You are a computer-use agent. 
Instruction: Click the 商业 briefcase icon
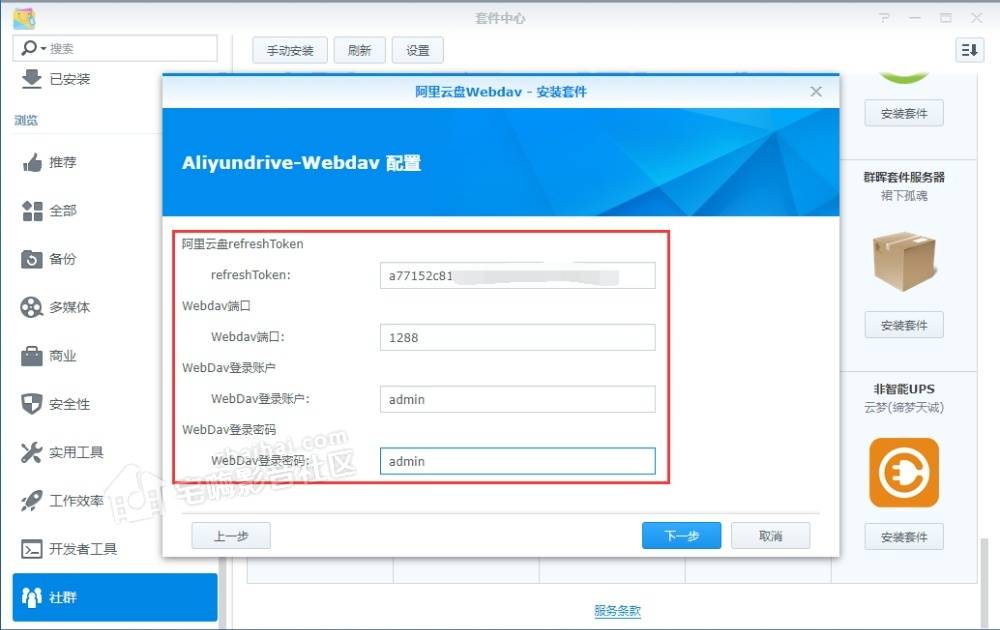click(31, 356)
